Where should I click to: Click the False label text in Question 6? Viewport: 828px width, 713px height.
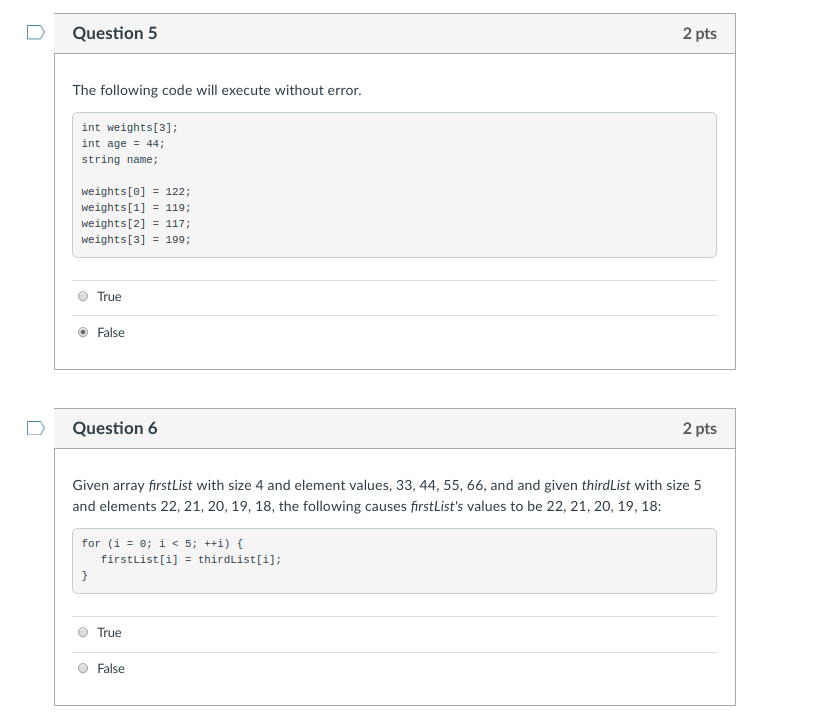point(109,668)
